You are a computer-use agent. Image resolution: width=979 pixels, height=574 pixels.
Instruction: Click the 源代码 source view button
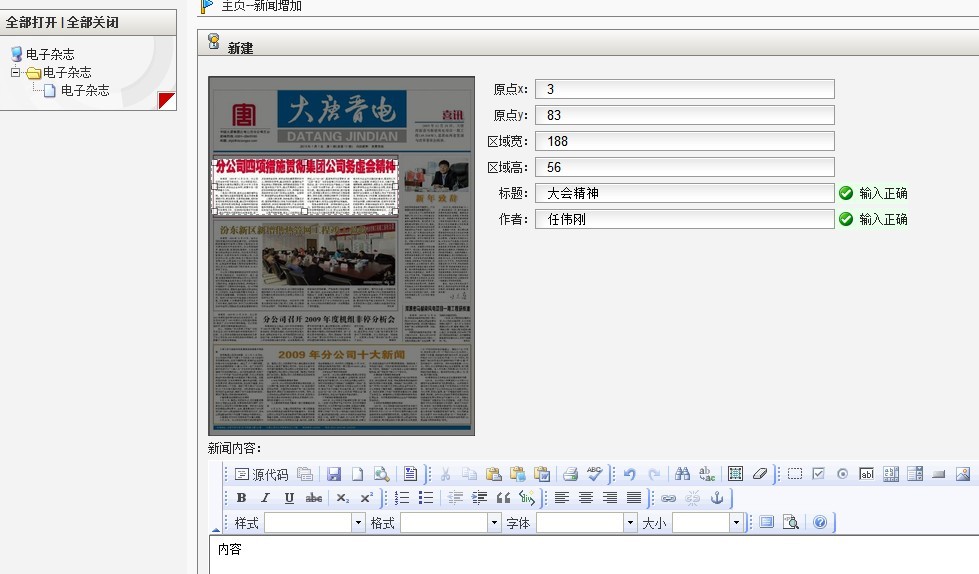point(261,474)
